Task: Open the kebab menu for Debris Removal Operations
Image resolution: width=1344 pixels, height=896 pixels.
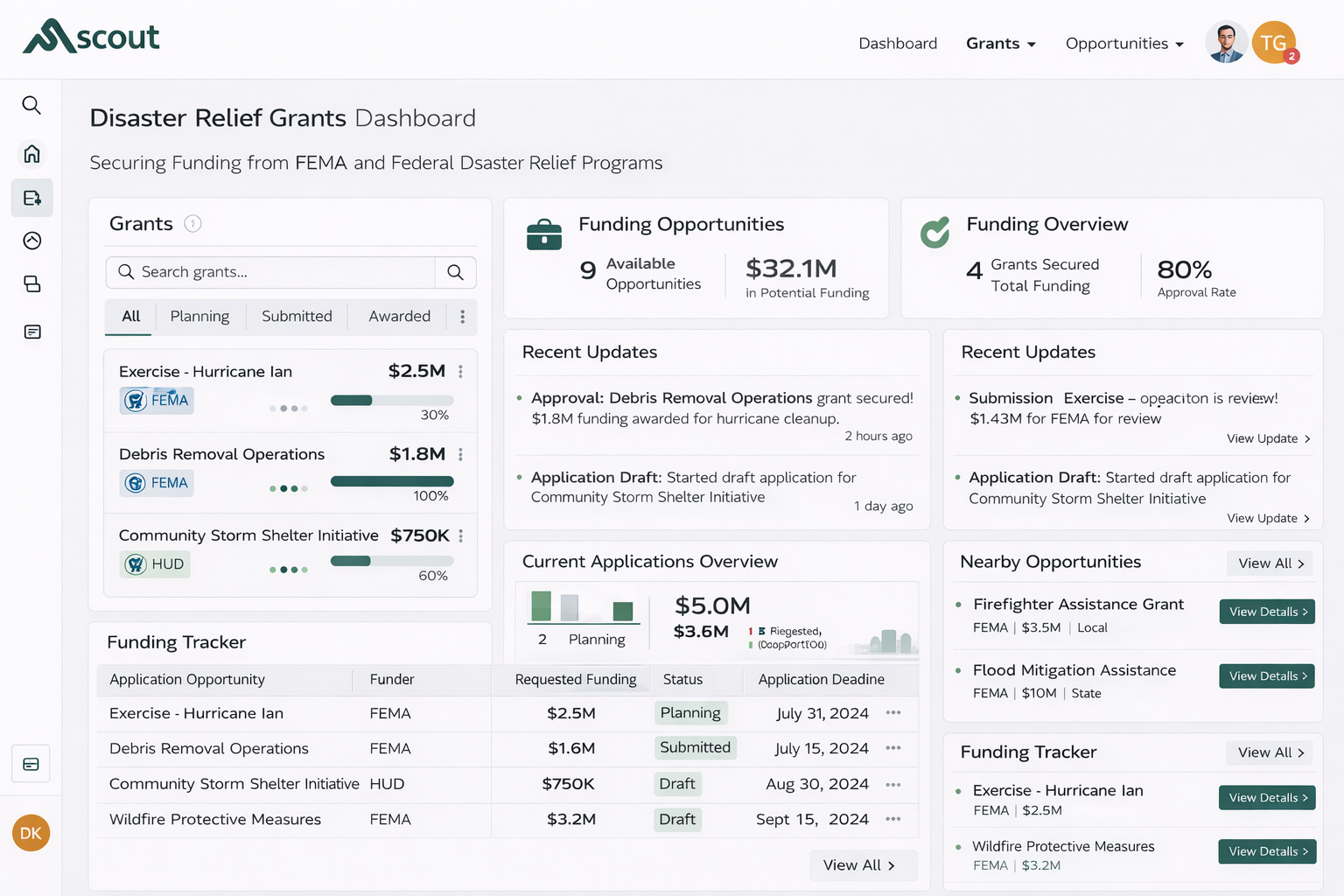Action: coord(460,454)
